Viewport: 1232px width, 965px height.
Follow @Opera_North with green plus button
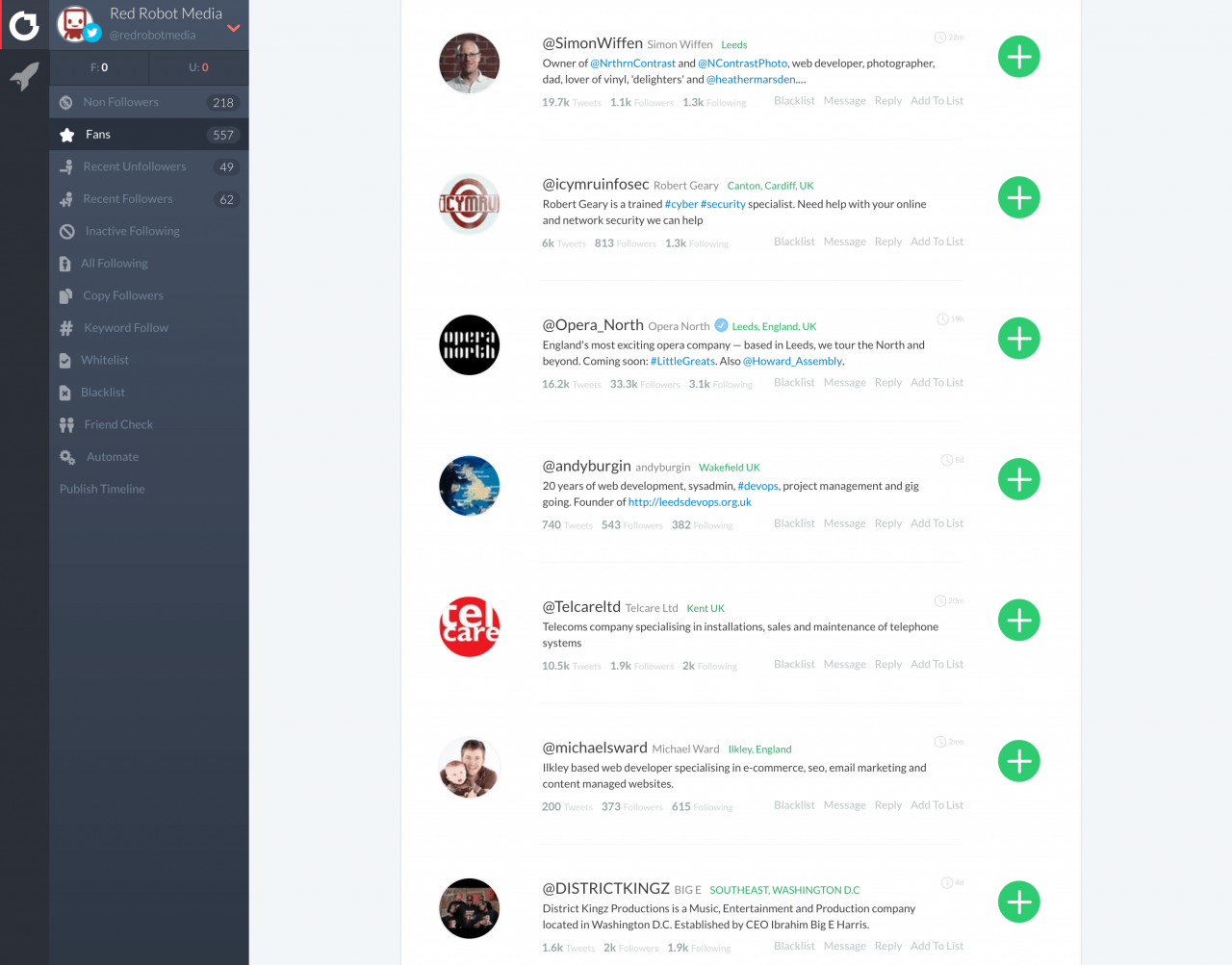(x=1019, y=339)
